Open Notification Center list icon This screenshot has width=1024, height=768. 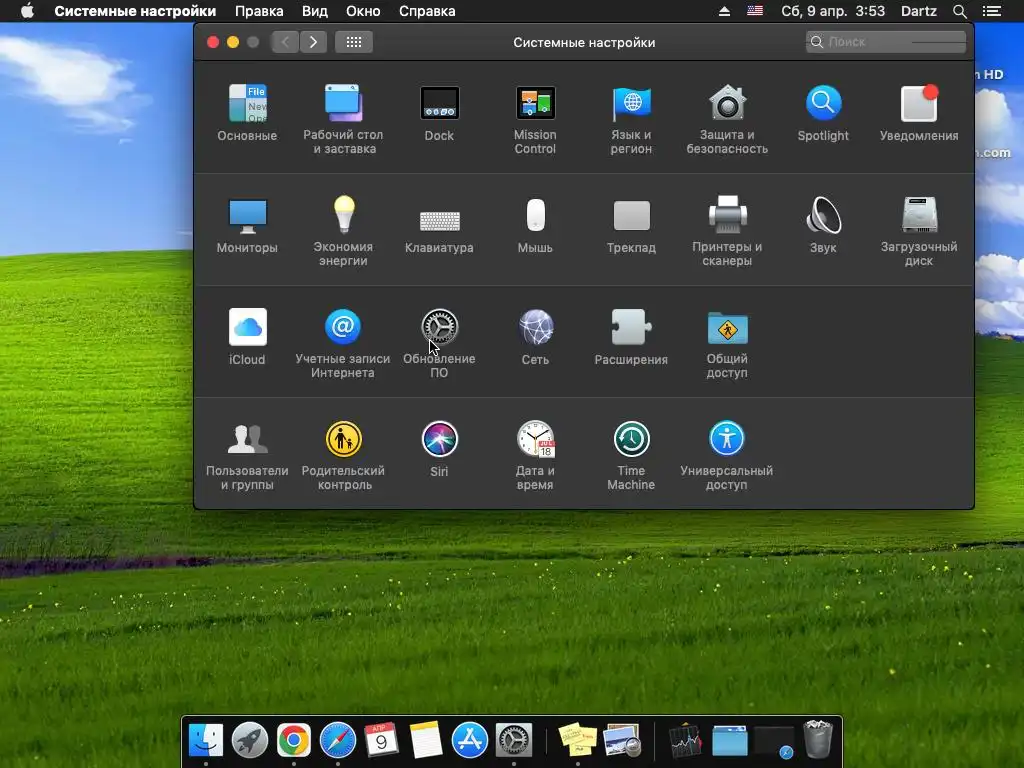click(x=991, y=11)
